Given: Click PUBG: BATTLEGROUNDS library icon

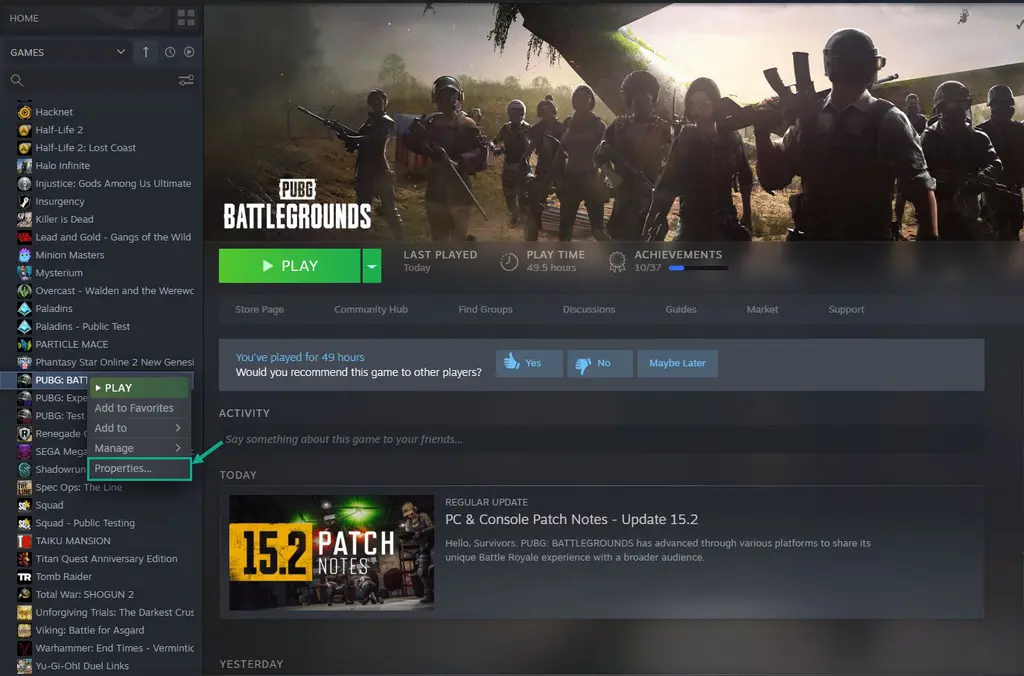Looking at the screenshot, I should [24, 379].
